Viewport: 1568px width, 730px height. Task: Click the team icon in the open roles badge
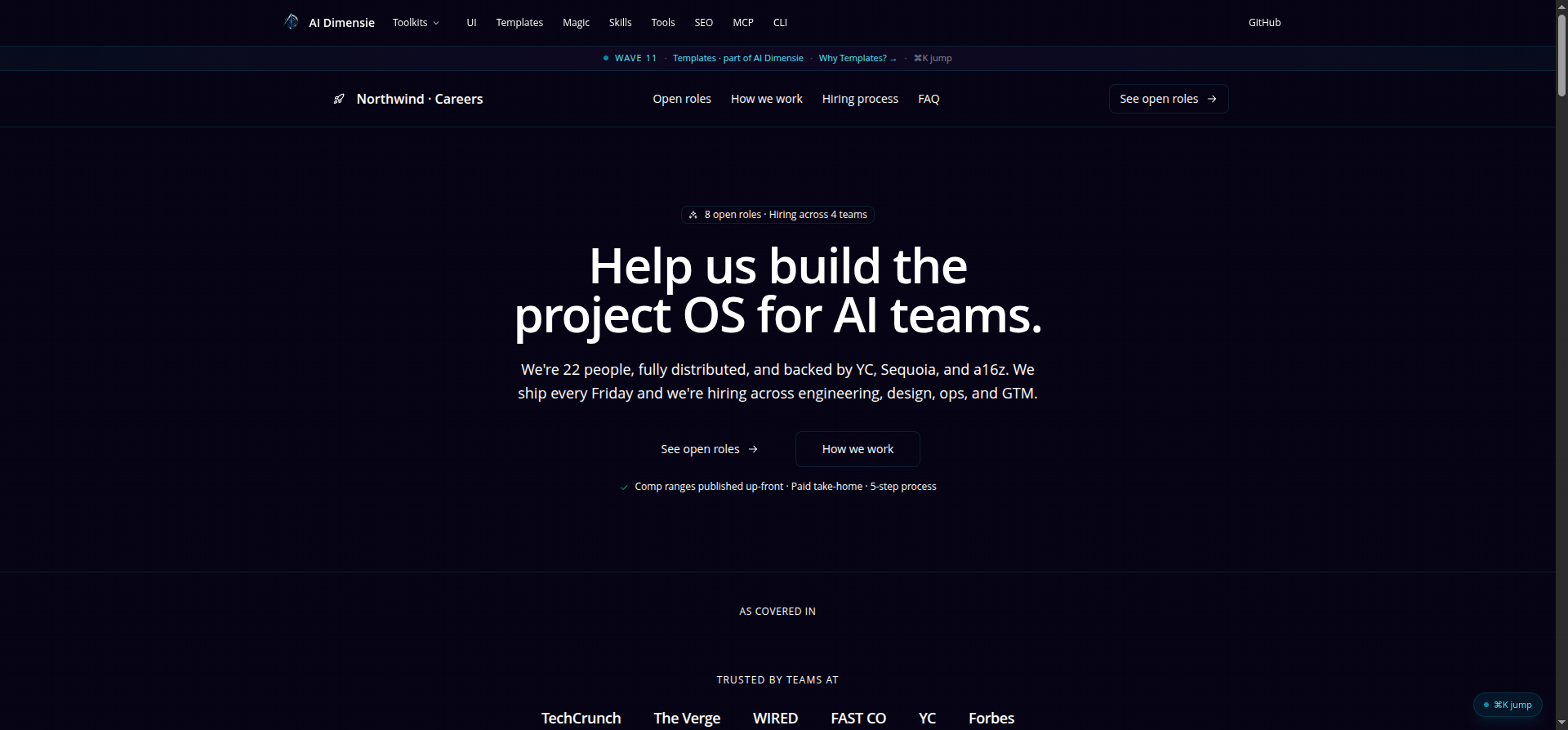[693, 215]
